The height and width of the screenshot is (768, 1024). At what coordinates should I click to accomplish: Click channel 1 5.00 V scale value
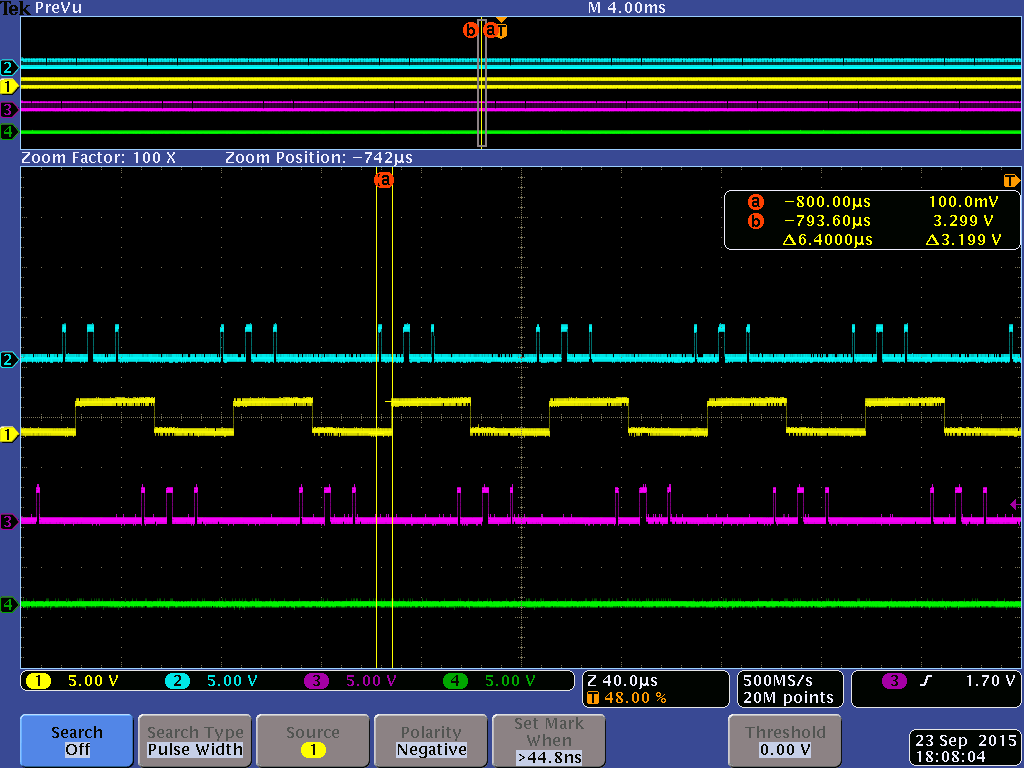point(93,681)
